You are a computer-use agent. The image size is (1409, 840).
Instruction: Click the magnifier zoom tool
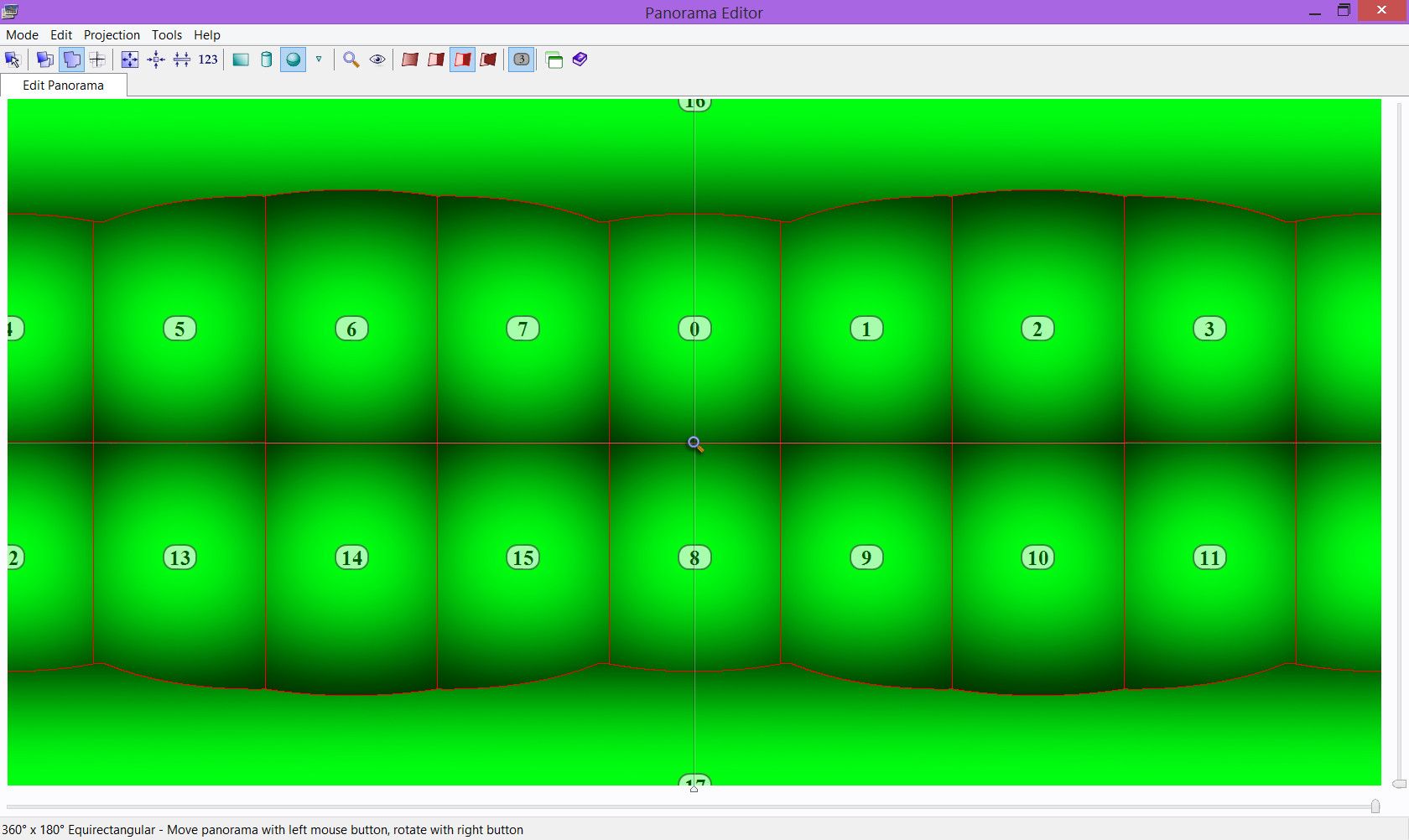[x=351, y=60]
